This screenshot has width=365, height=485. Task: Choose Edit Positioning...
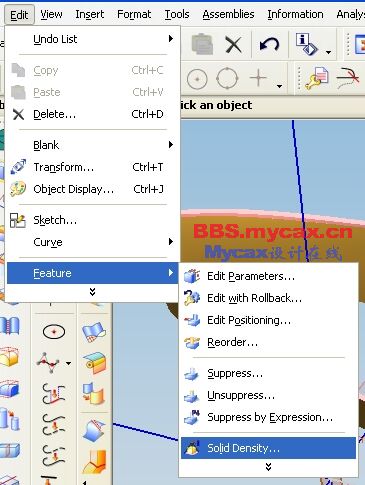tap(269, 320)
